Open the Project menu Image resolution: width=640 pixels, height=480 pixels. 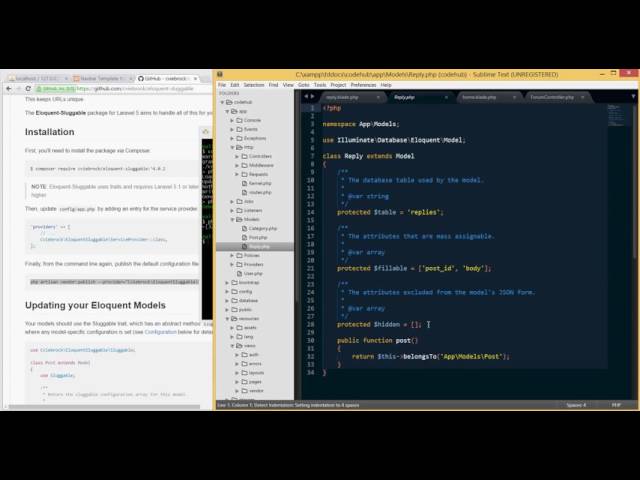pyautogui.click(x=338, y=85)
